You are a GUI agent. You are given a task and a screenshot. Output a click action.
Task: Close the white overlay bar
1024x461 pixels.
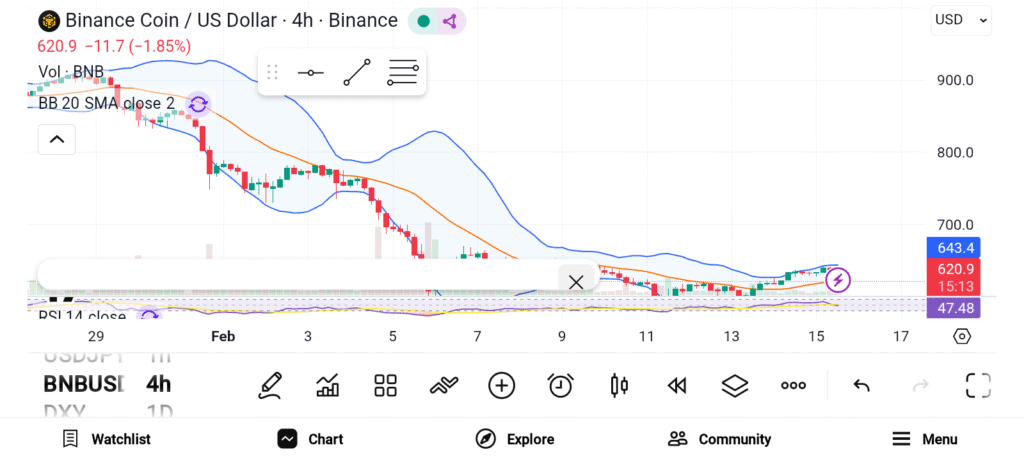tap(576, 281)
